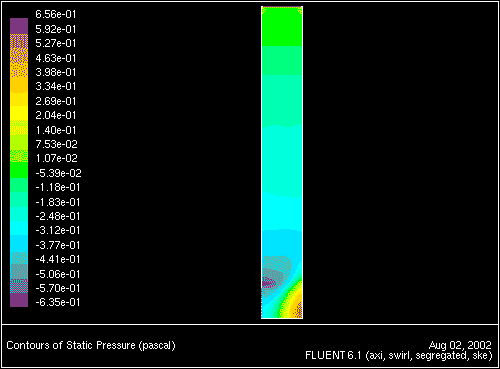Click the 1.40e-01 legend value
500x369 pixels.
coord(56,130)
